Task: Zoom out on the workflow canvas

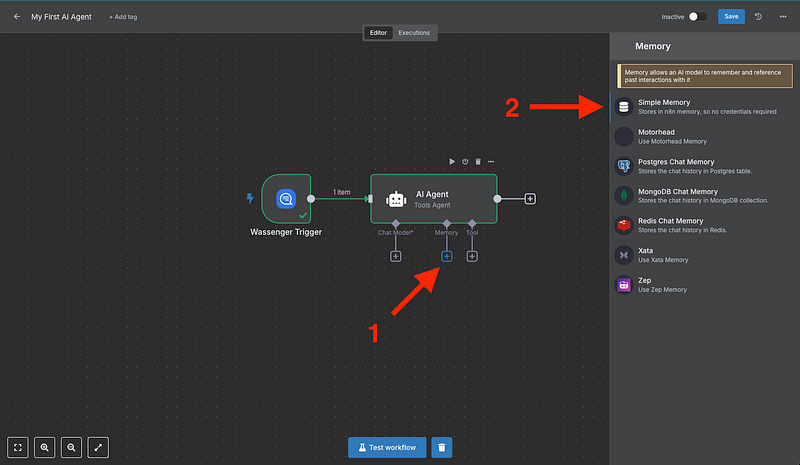Action: pos(72,447)
